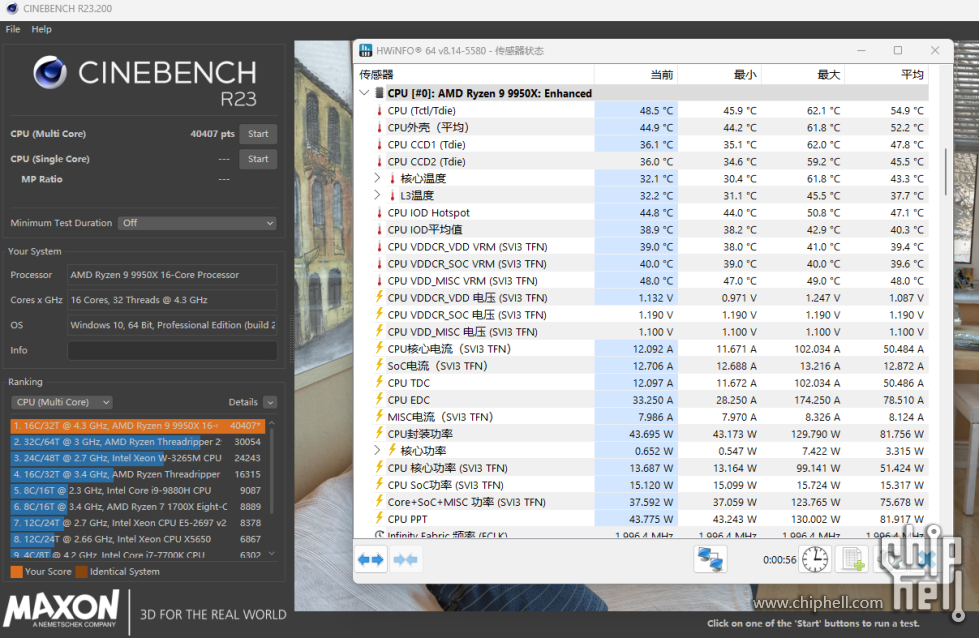Click the thermometer icon beside 核心温度
979x638 pixels.
click(x=392, y=179)
